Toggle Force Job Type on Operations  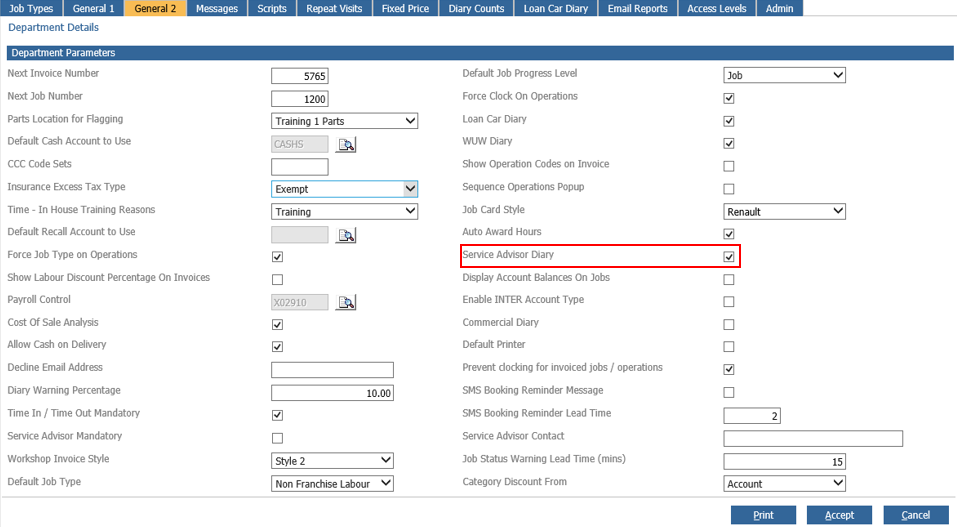pos(277,256)
